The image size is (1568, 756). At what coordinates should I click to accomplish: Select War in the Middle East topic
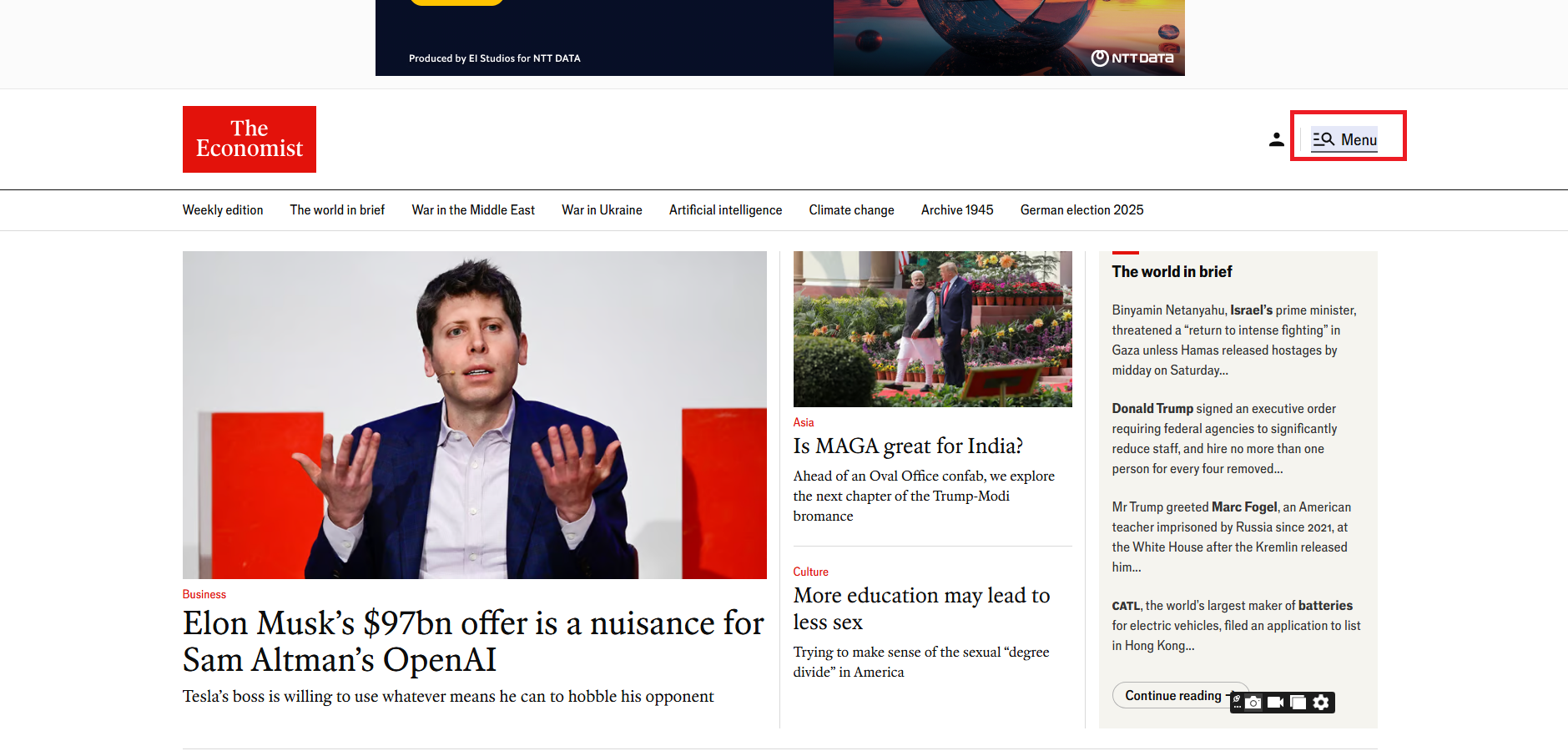pyautogui.click(x=473, y=210)
